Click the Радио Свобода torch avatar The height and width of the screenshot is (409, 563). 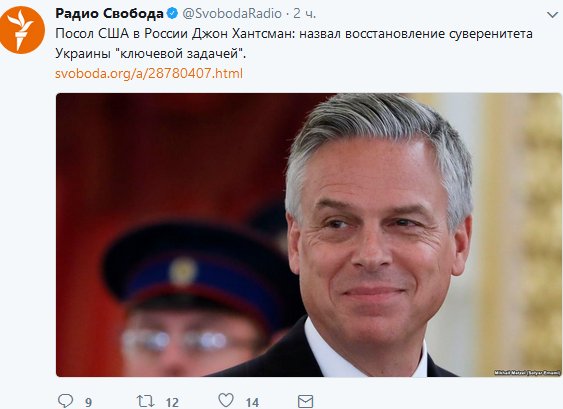tap(22, 30)
